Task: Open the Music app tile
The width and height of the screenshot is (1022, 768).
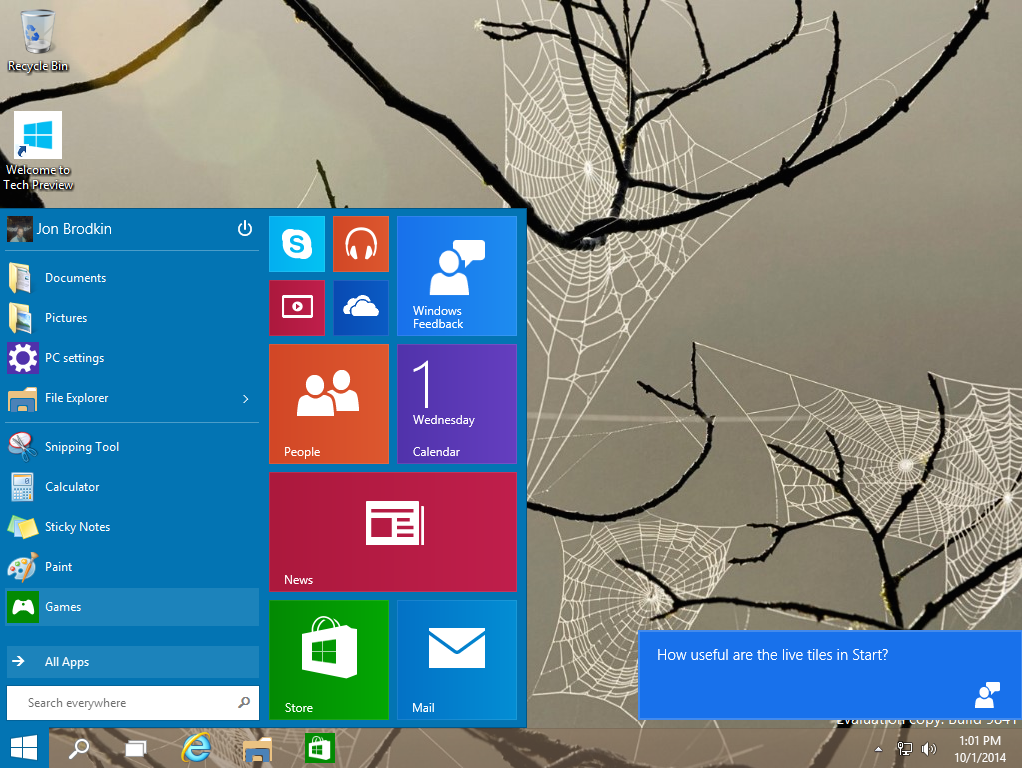Action: pos(361,243)
